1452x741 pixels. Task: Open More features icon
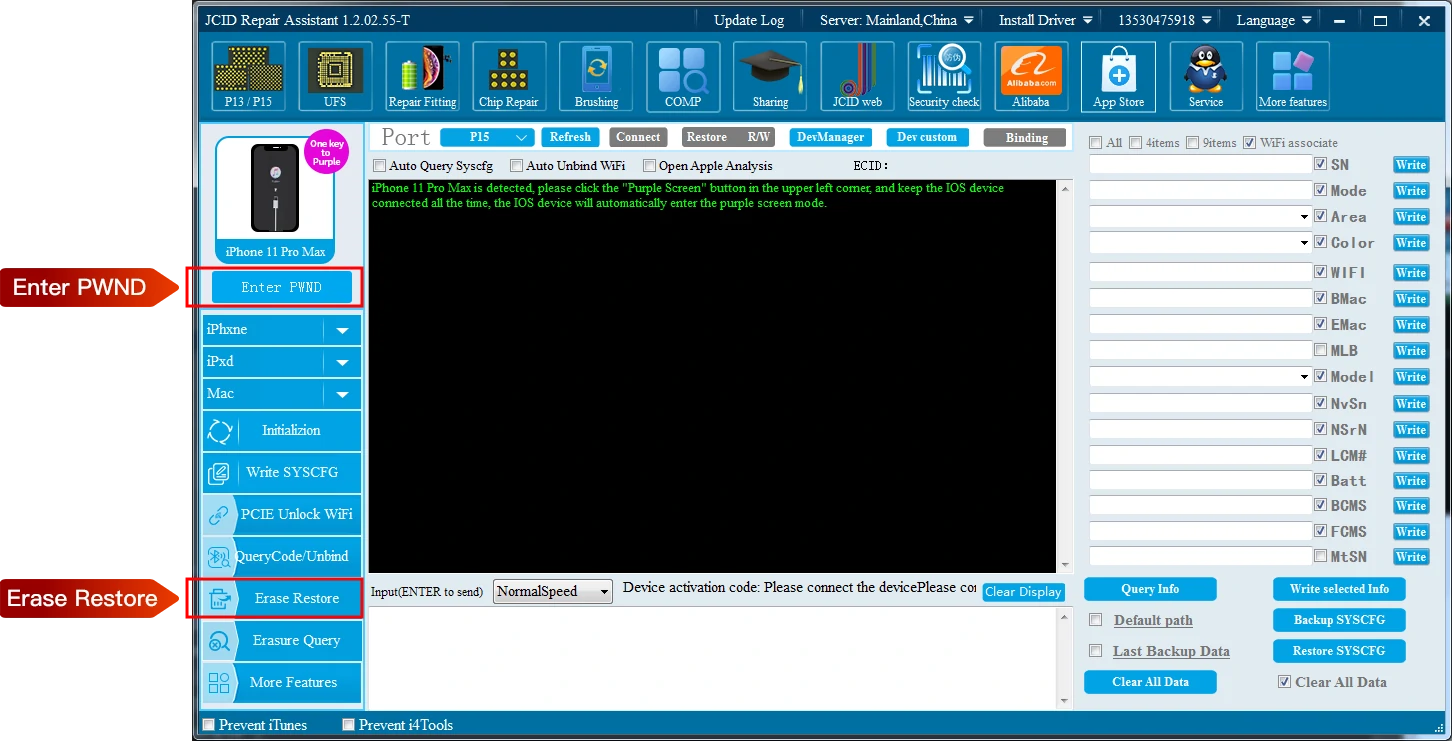point(1293,76)
